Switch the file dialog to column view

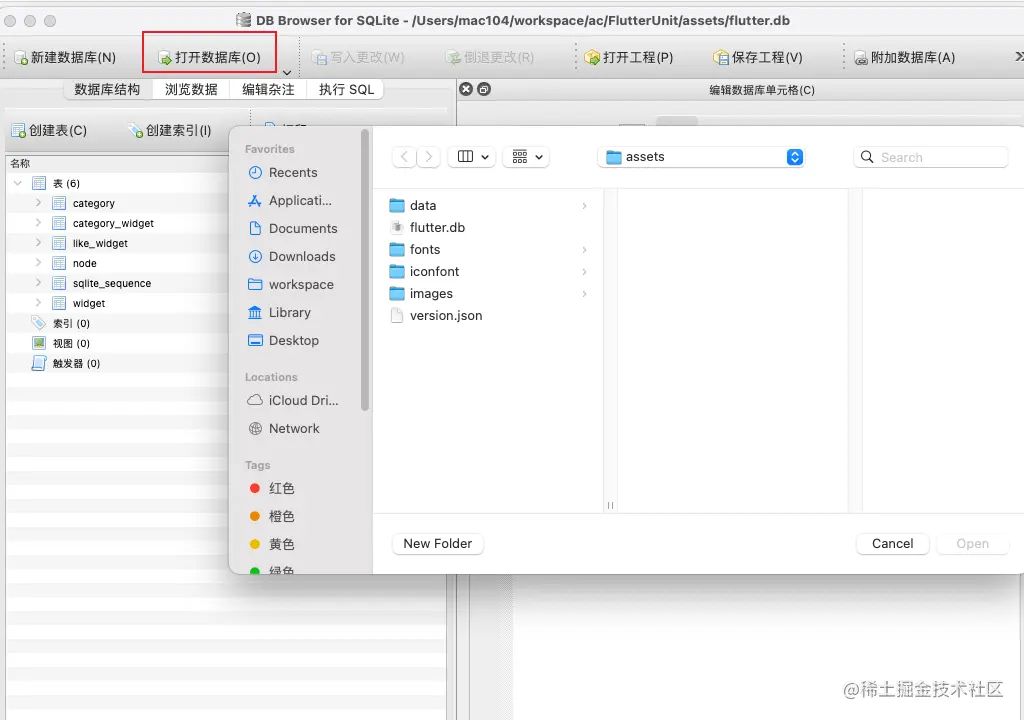[466, 157]
